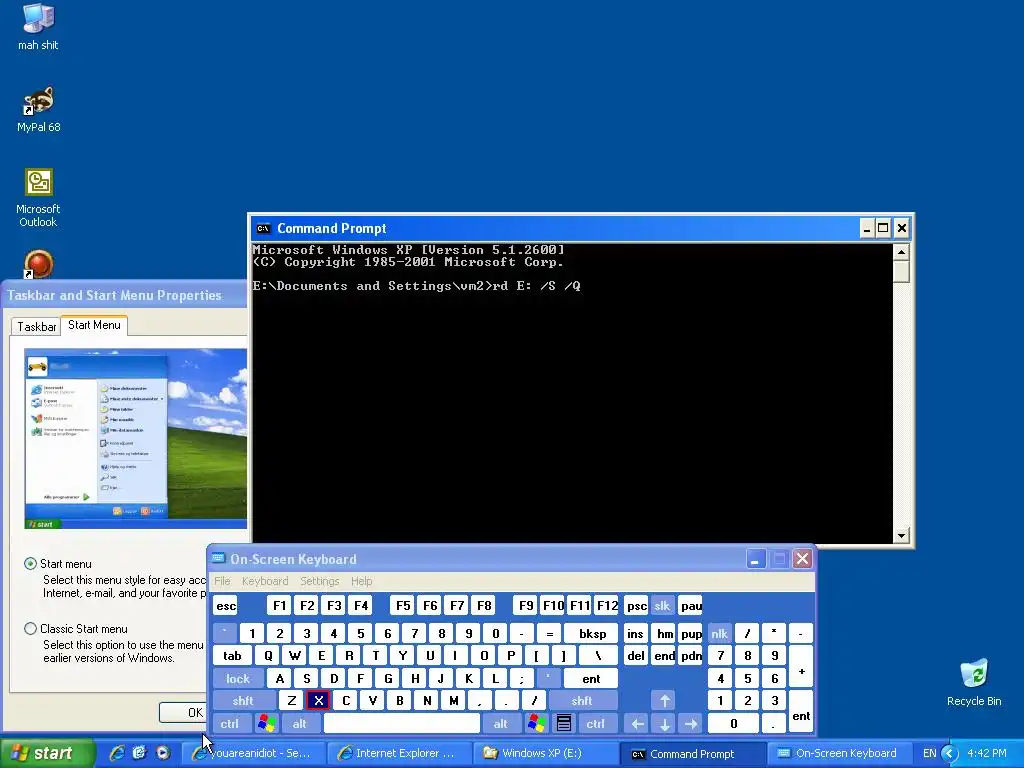Open the Help menu in On-Screen Keyboard
Viewport: 1024px width, 768px height.
point(361,581)
